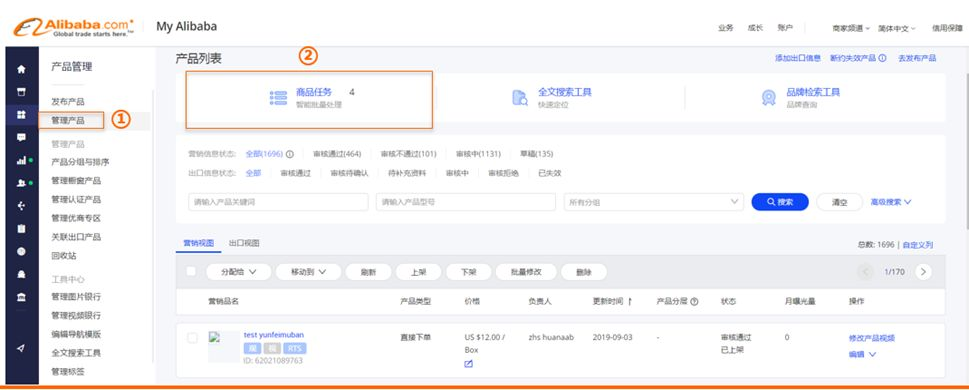Open the 成长 menu in top header

click(x=755, y=28)
